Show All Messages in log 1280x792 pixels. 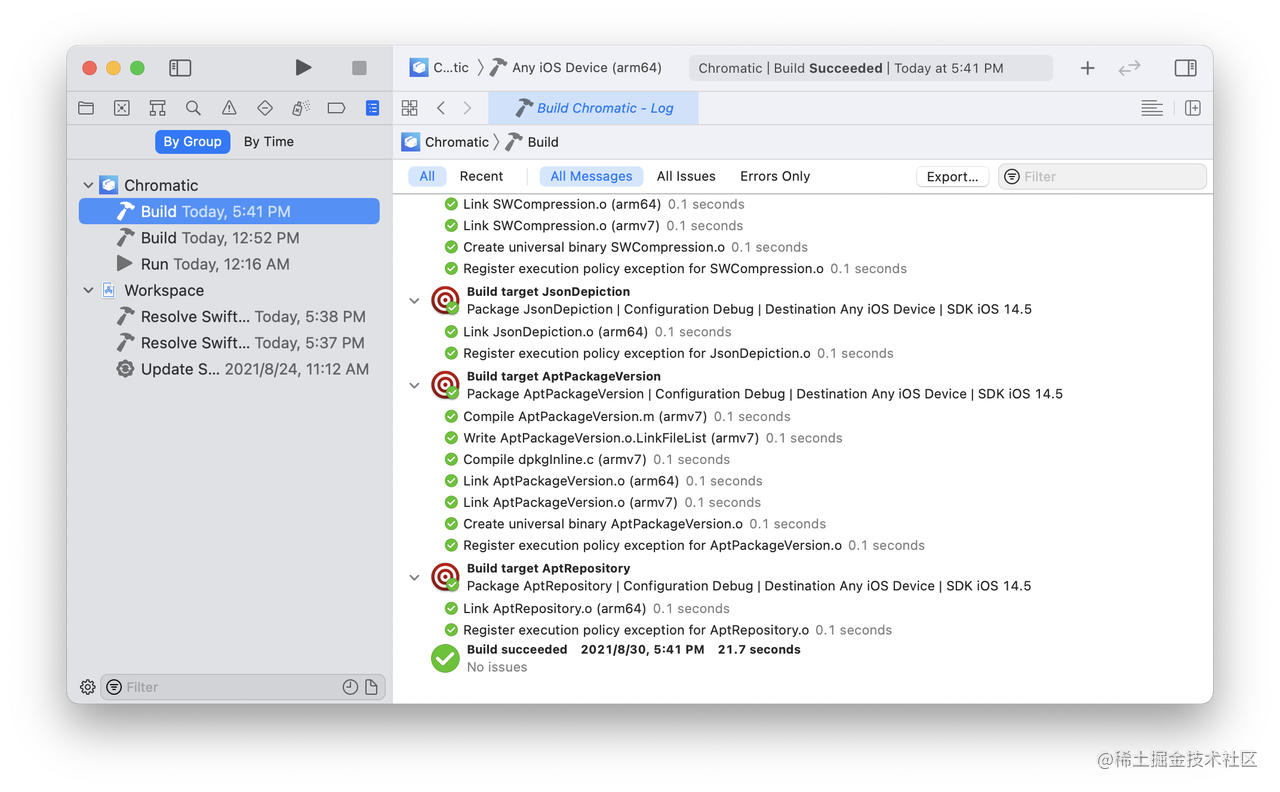pos(591,176)
